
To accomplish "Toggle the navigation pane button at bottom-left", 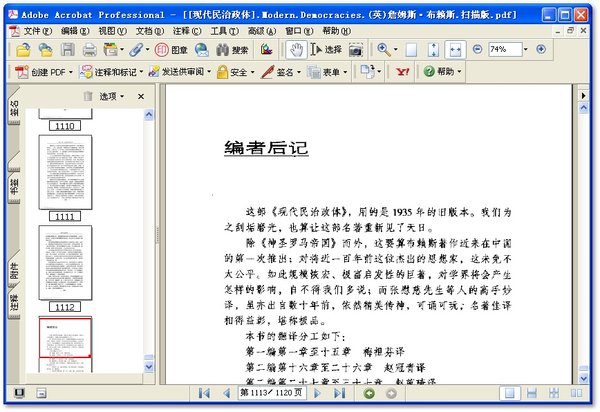I will pyautogui.click(x=19, y=393).
